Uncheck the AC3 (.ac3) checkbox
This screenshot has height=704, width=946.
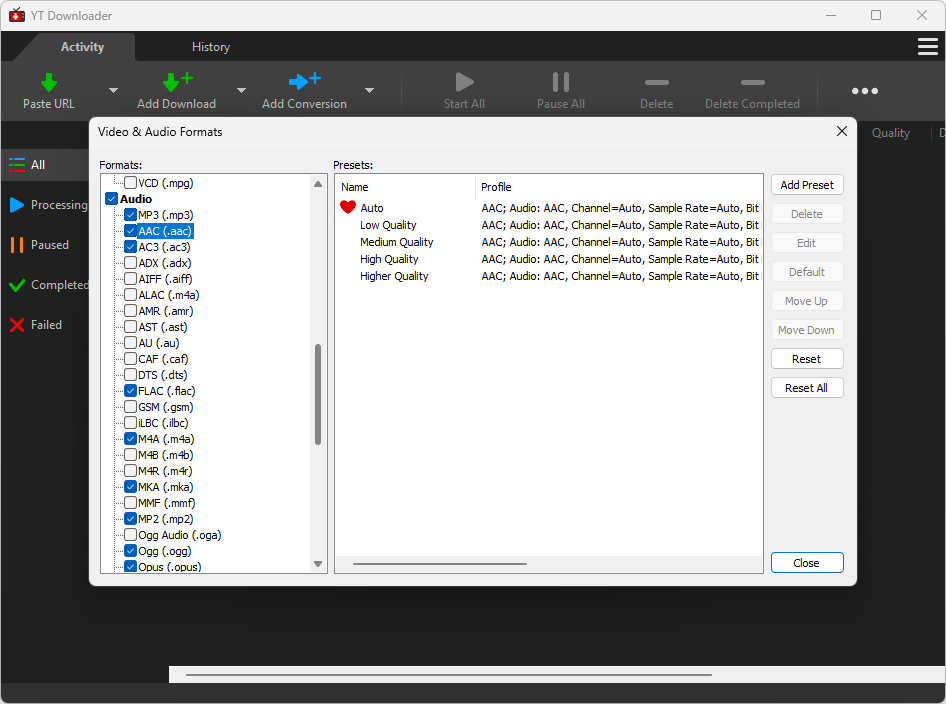tap(130, 247)
